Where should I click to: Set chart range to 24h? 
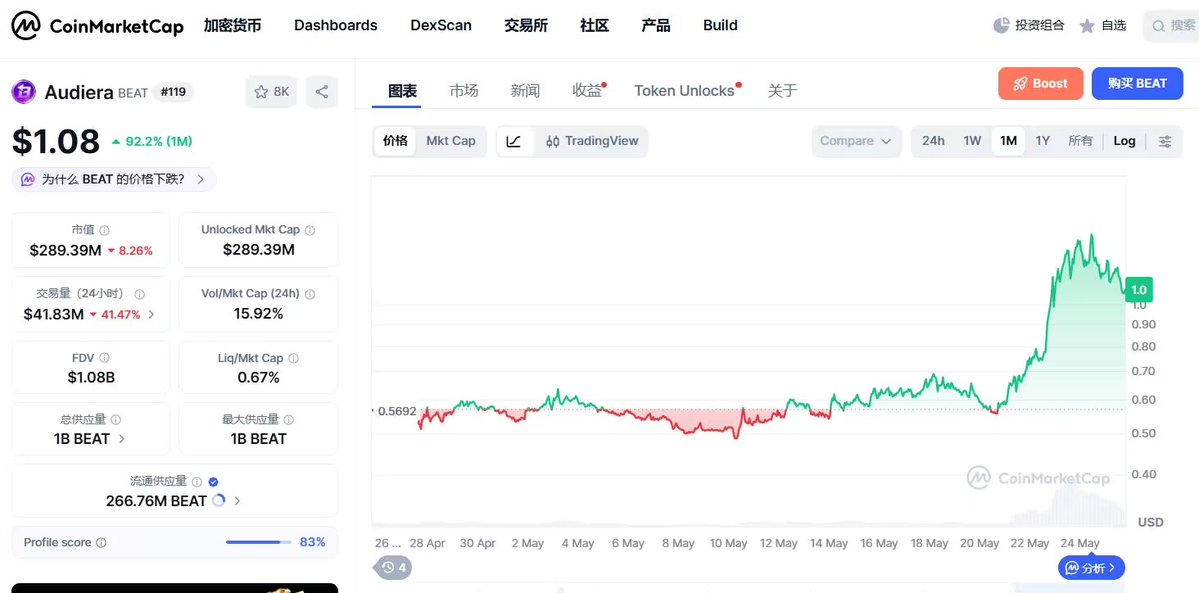click(x=933, y=142)
